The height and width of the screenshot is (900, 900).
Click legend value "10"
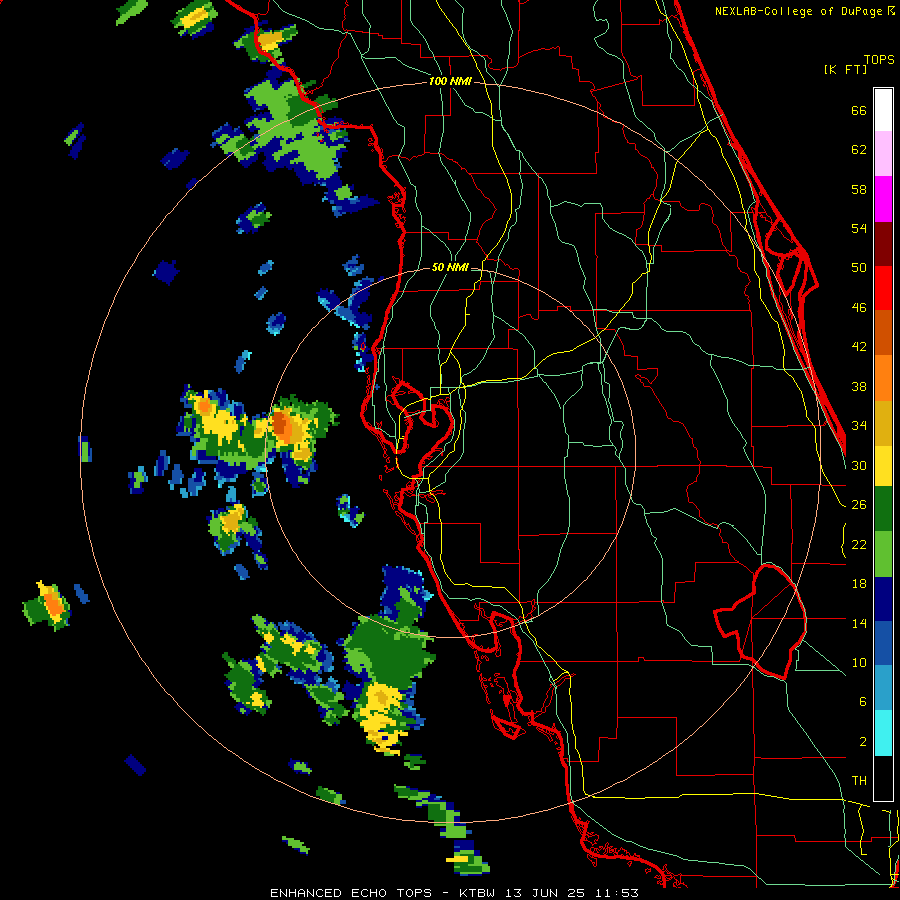click(x=859, y=662)
